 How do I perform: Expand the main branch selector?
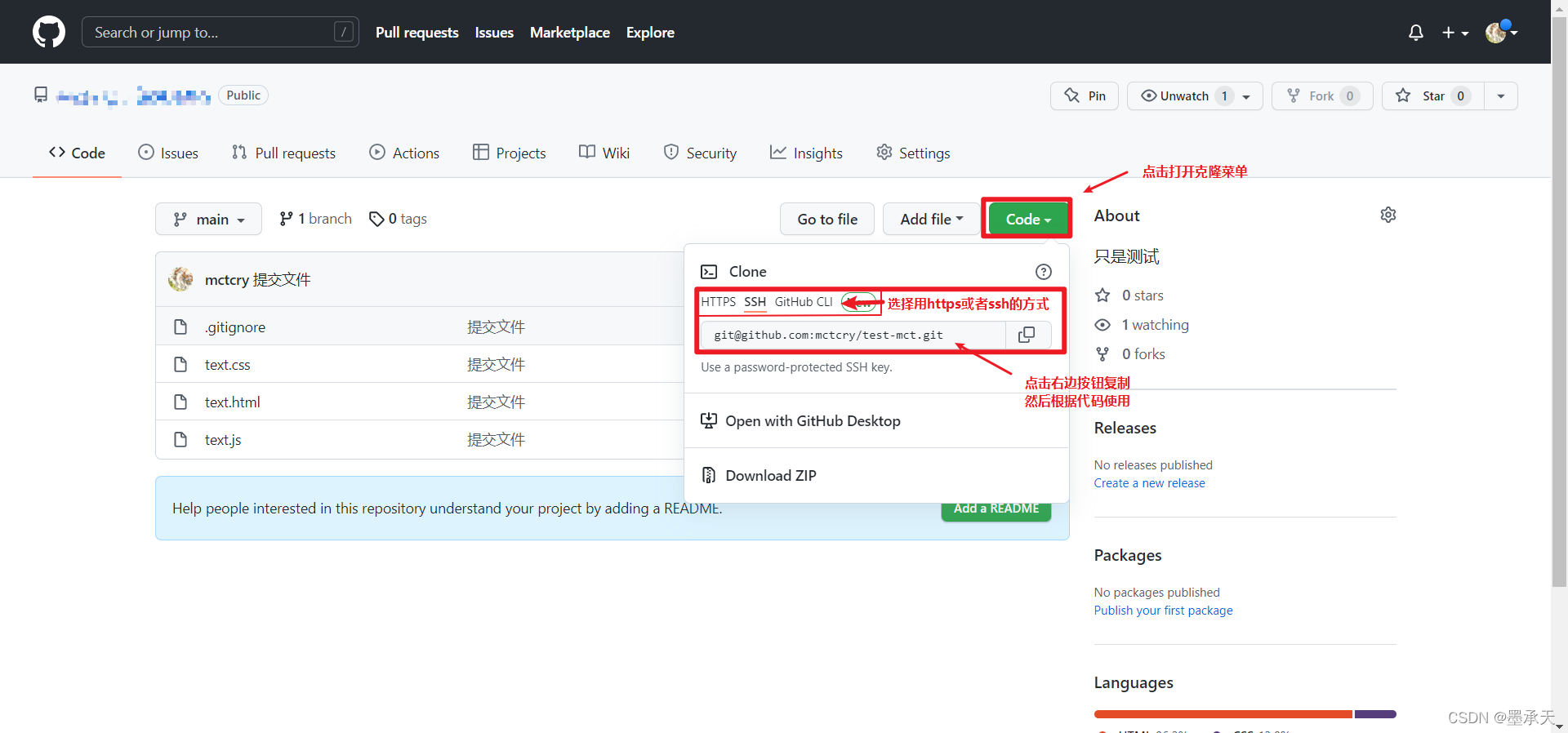point(208,219)
